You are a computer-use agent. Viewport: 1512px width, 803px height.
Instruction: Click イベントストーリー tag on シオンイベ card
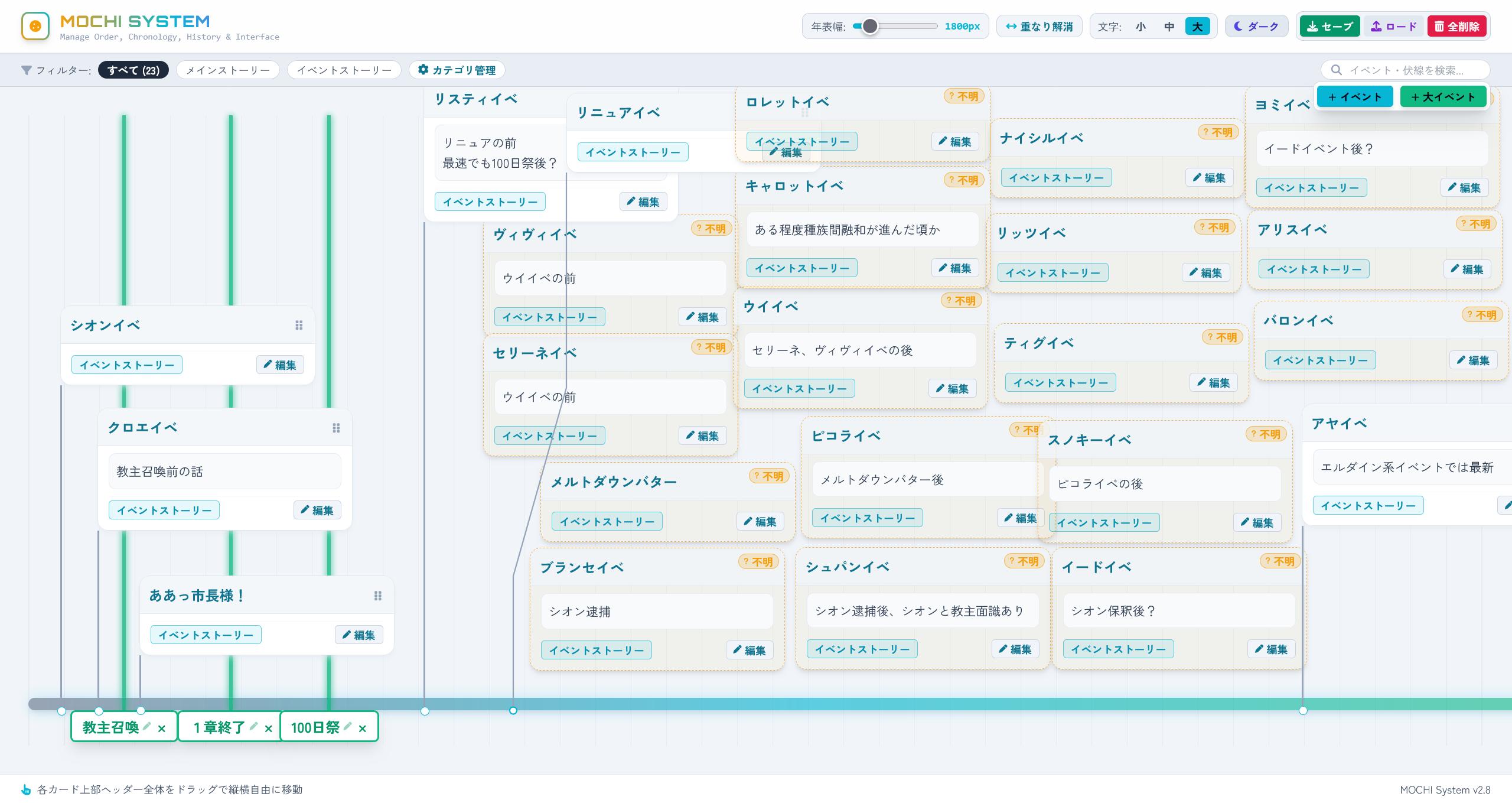click(x=127, y=365)
